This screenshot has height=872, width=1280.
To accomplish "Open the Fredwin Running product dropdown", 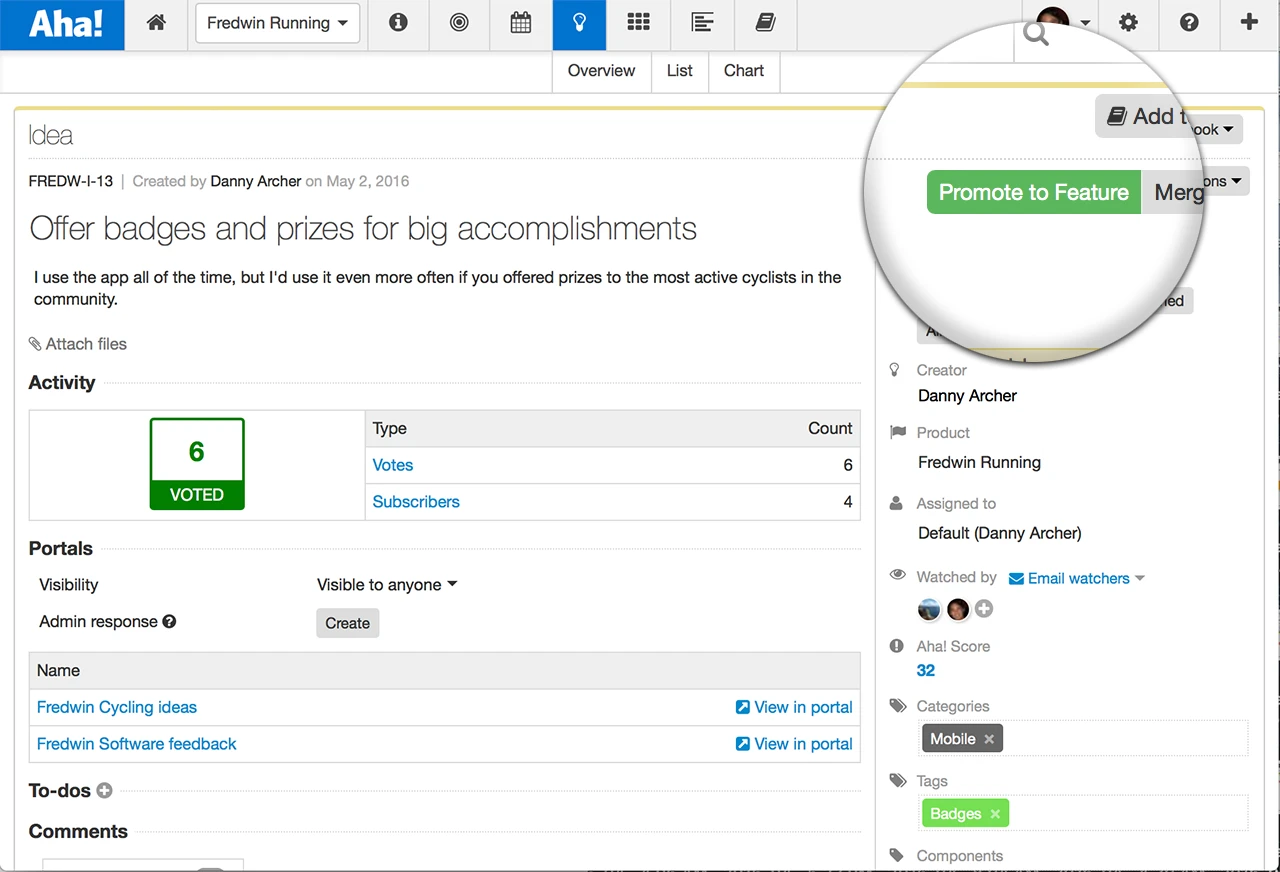I will pyautogui.click(x=277, y=23).
